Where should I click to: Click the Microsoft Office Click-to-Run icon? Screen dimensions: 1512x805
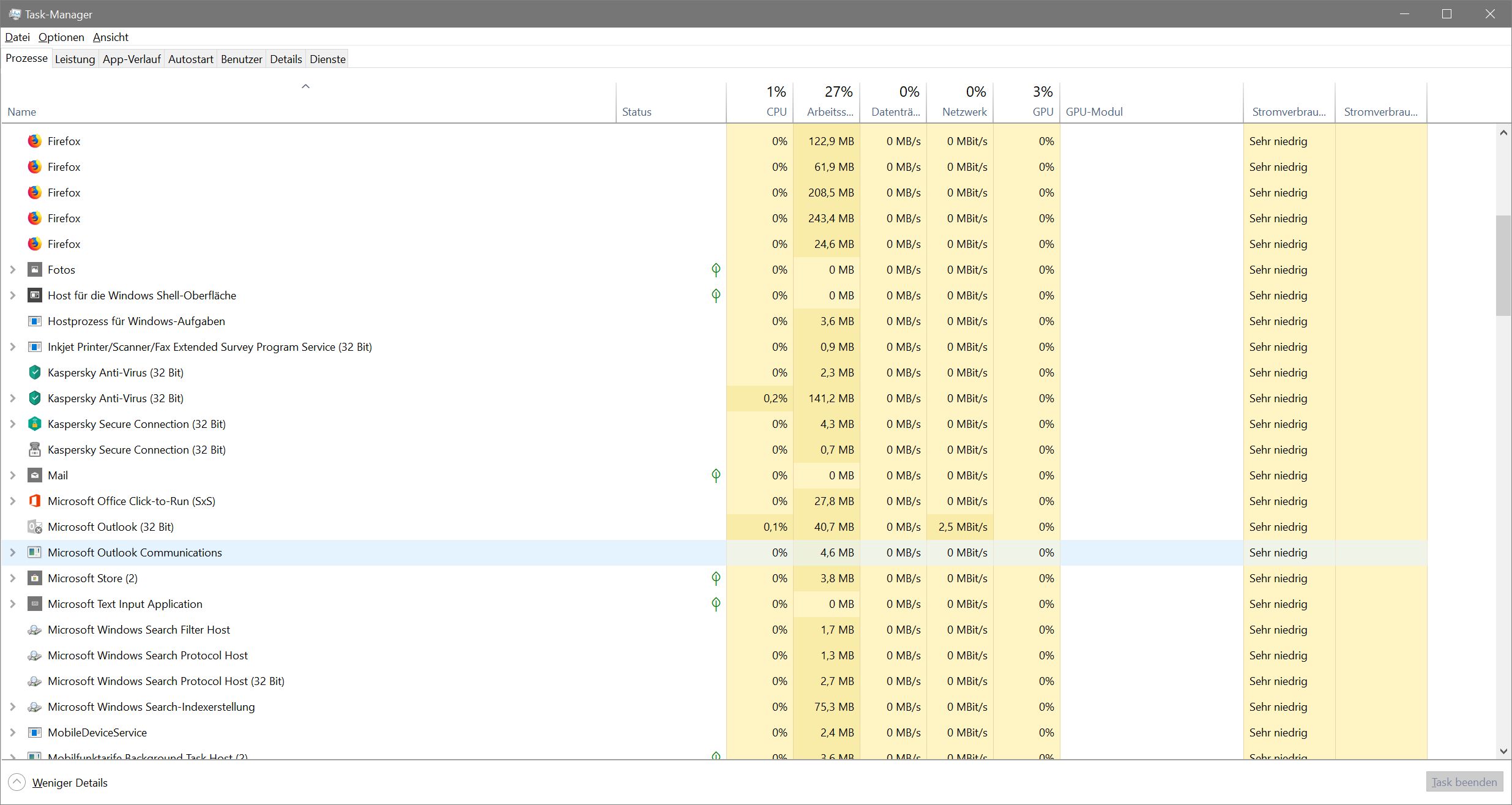point(35,501)
